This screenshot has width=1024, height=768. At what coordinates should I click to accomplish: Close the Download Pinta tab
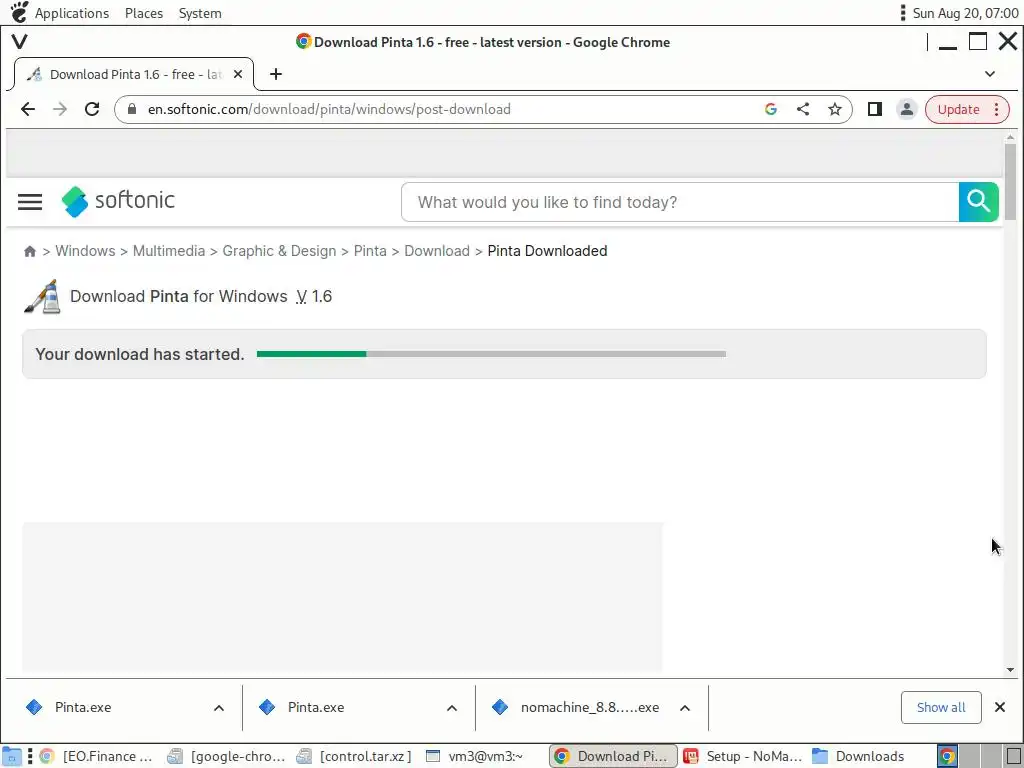[238, 74]
